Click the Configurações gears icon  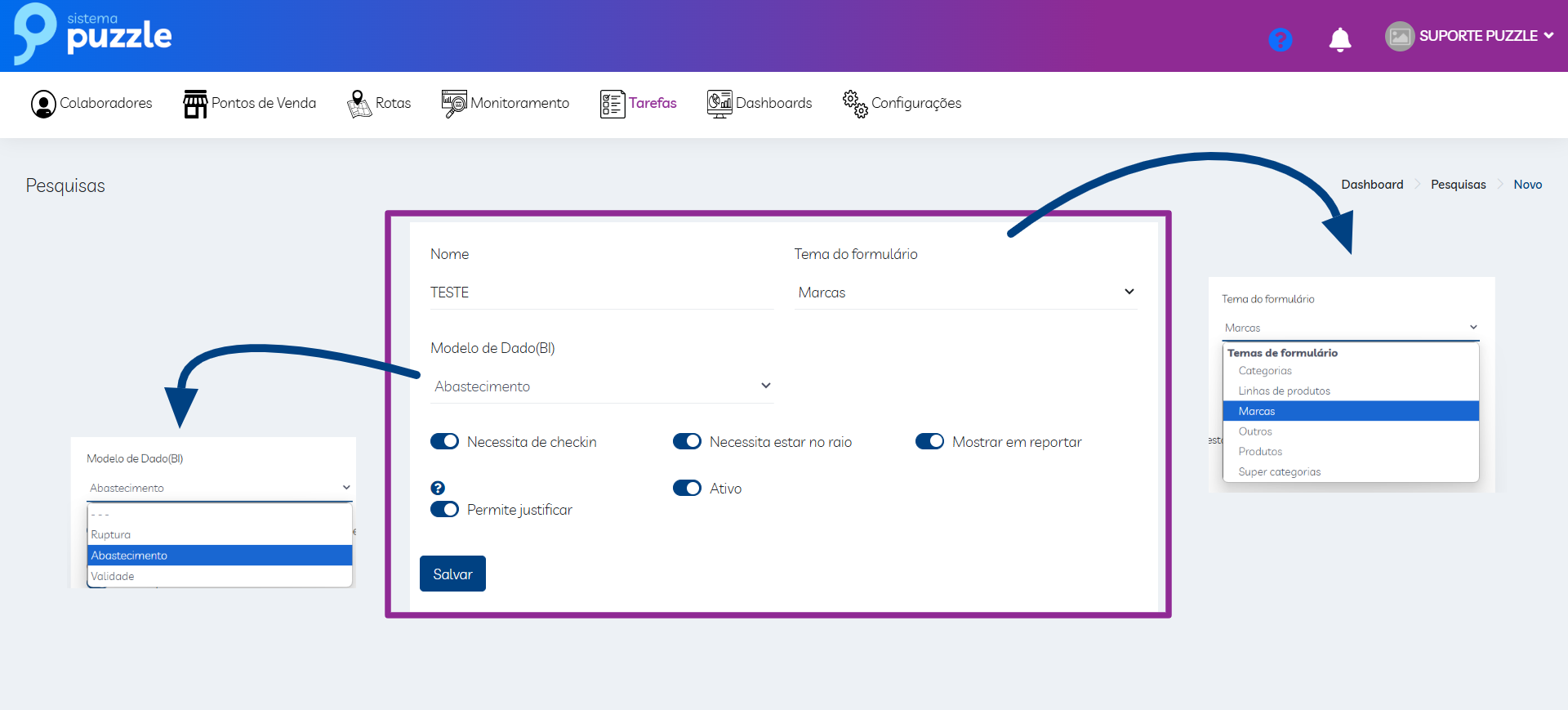(855, 104)
